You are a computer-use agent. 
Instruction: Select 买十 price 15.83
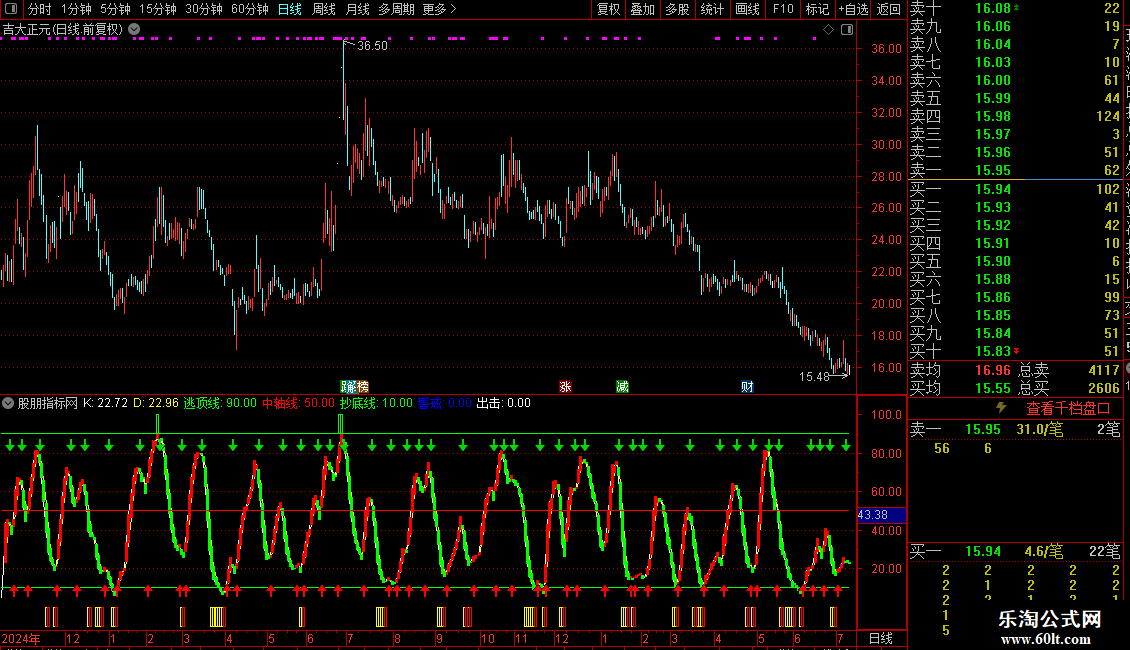click(992, 351)
